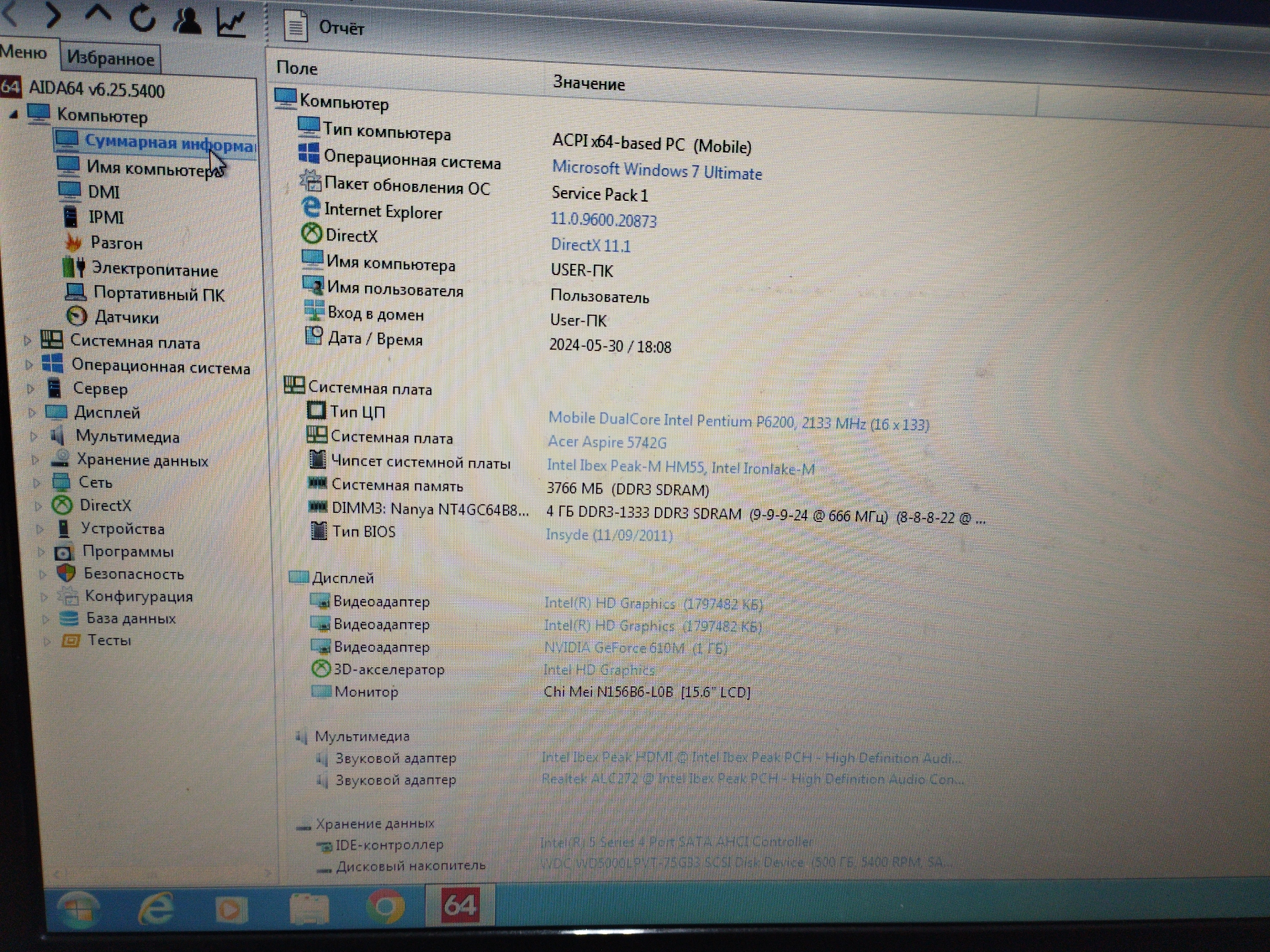
Task: Click the AIDA64 taskbar icon
Action: 460,905
